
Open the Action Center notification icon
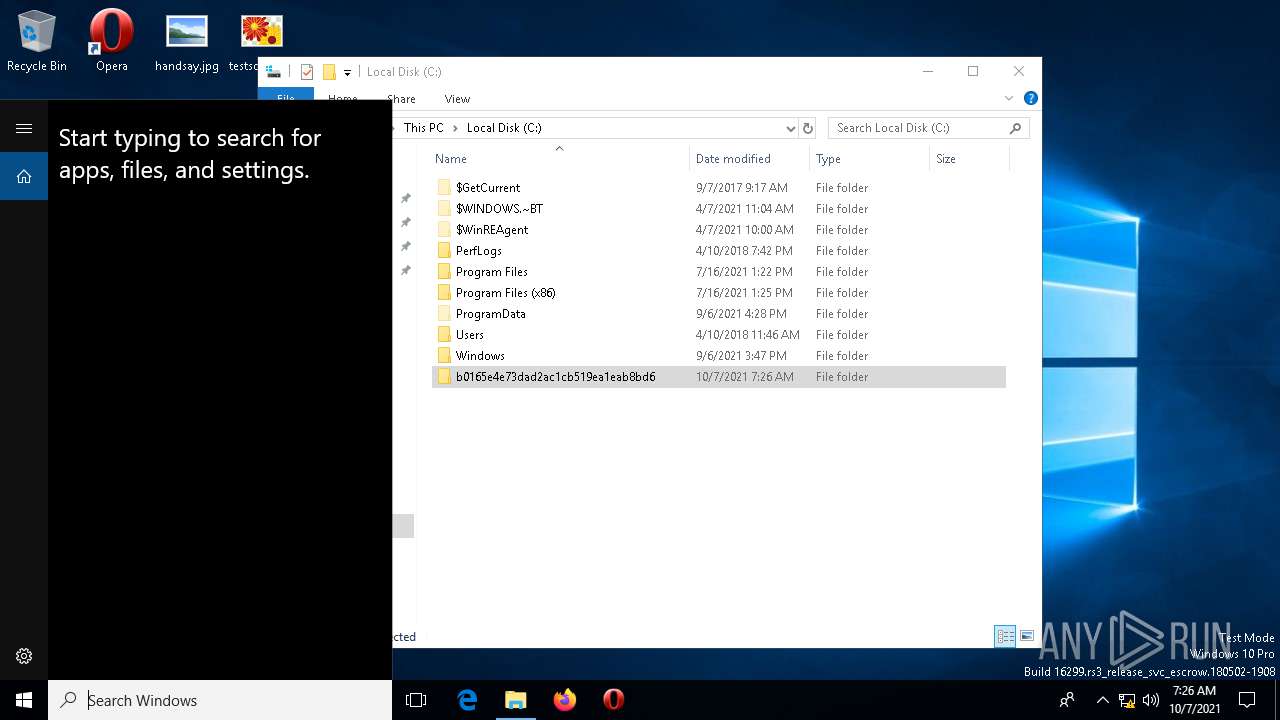click(1247, 700)
